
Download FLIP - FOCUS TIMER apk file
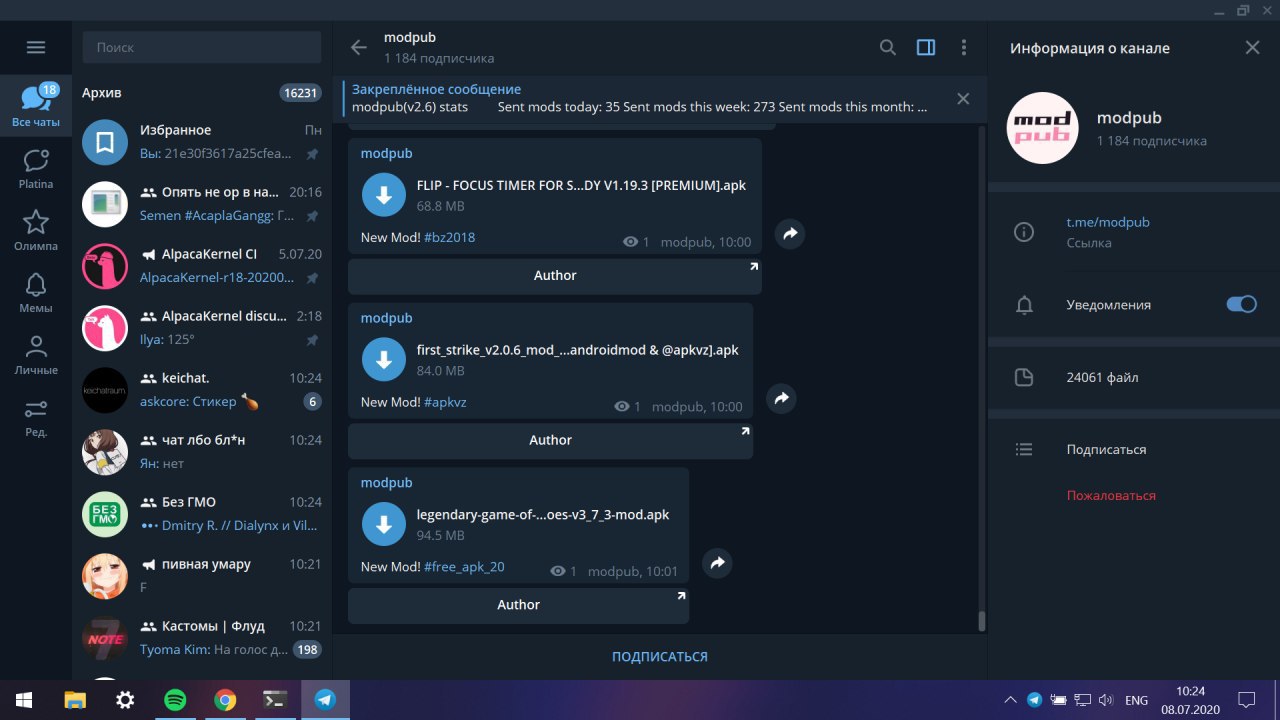pyautogui.click(x=383, y=195)
